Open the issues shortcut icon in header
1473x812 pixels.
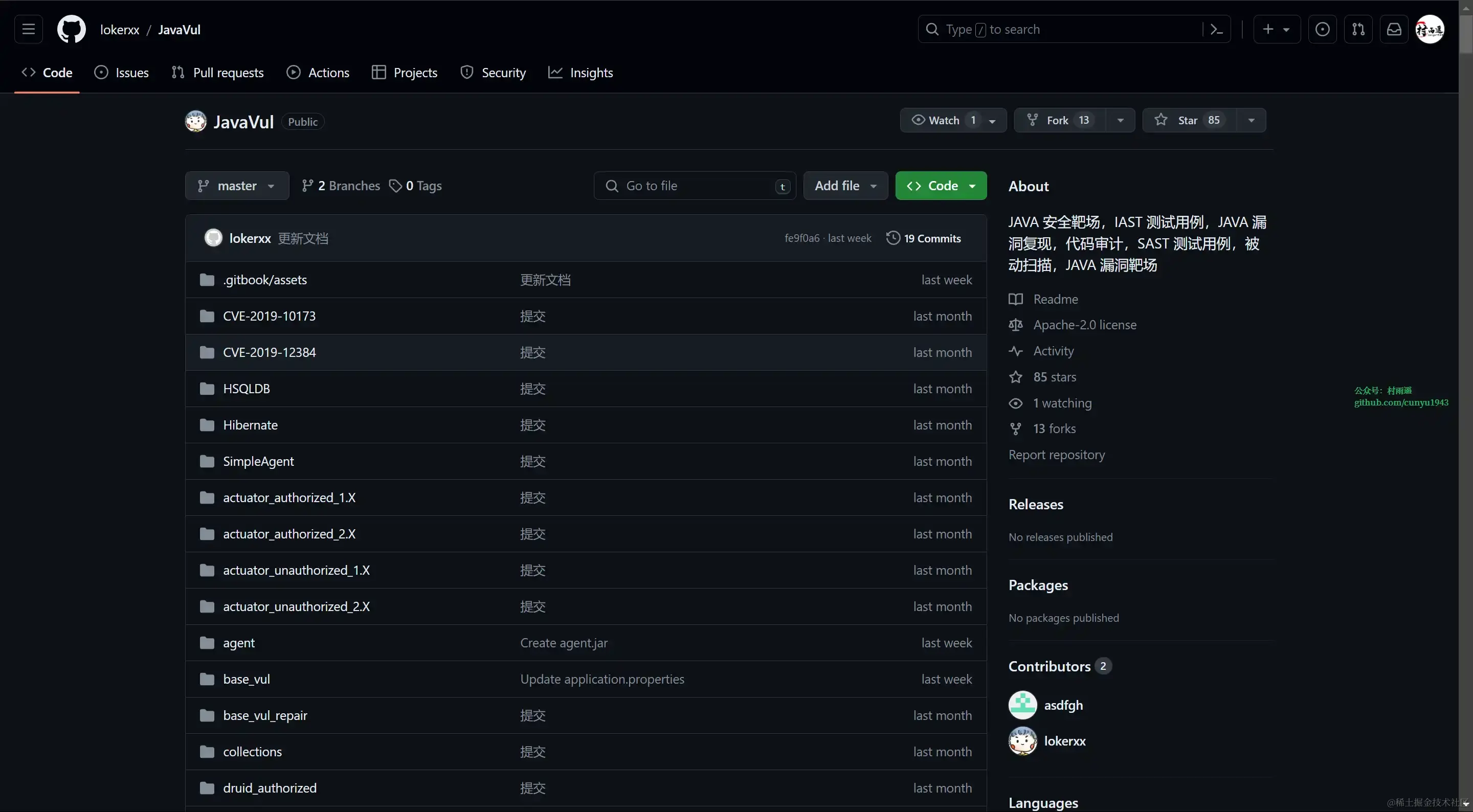pyautogui.click(x=1322, y=29)
